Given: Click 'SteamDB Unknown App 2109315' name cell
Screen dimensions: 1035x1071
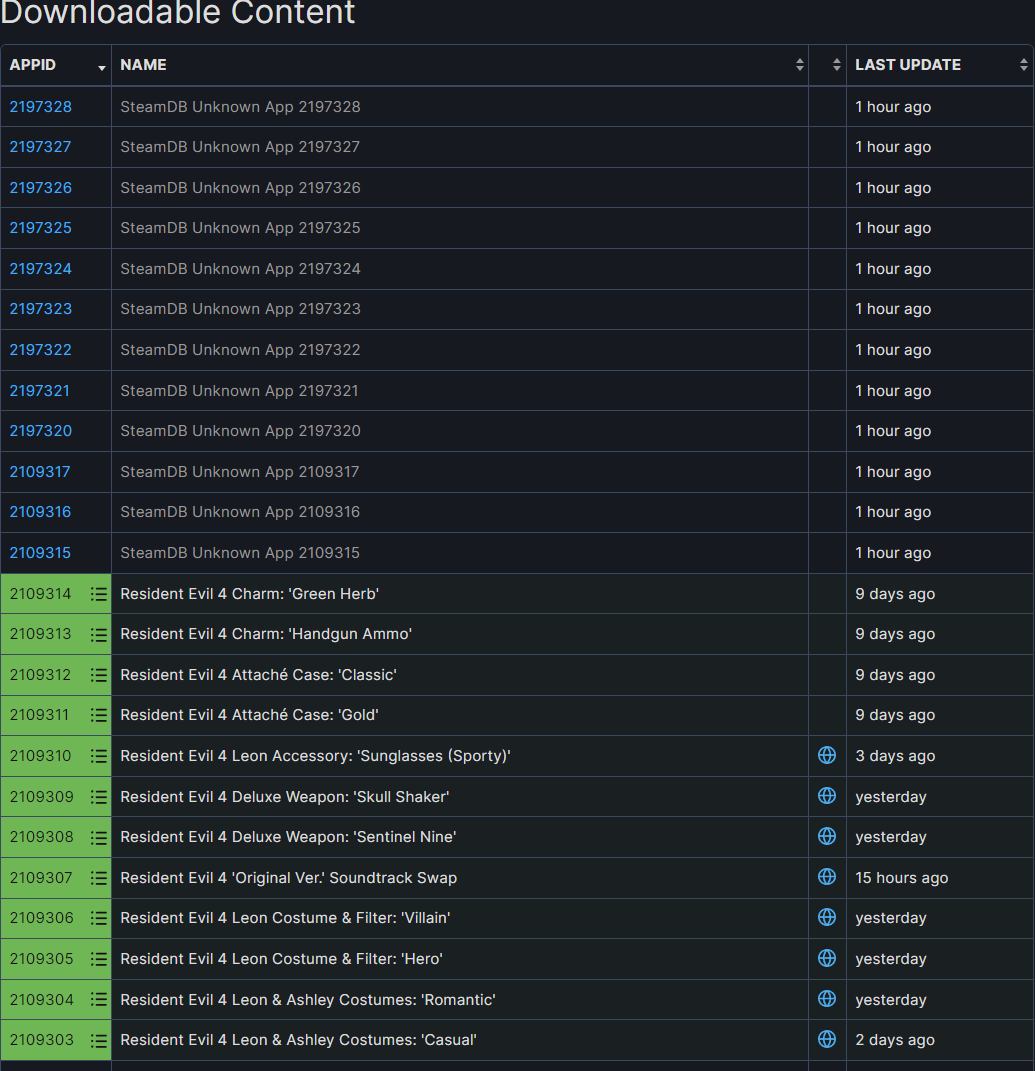Looking at the screenshot, I should coord(460,553).
